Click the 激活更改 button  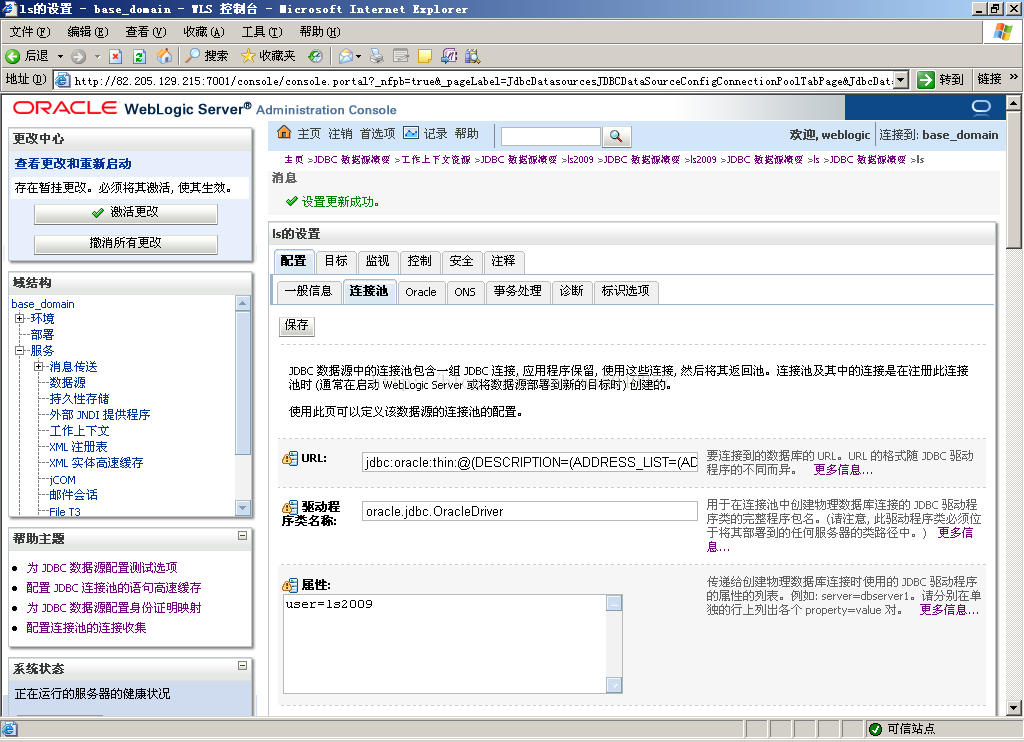(x=126, y=213)
